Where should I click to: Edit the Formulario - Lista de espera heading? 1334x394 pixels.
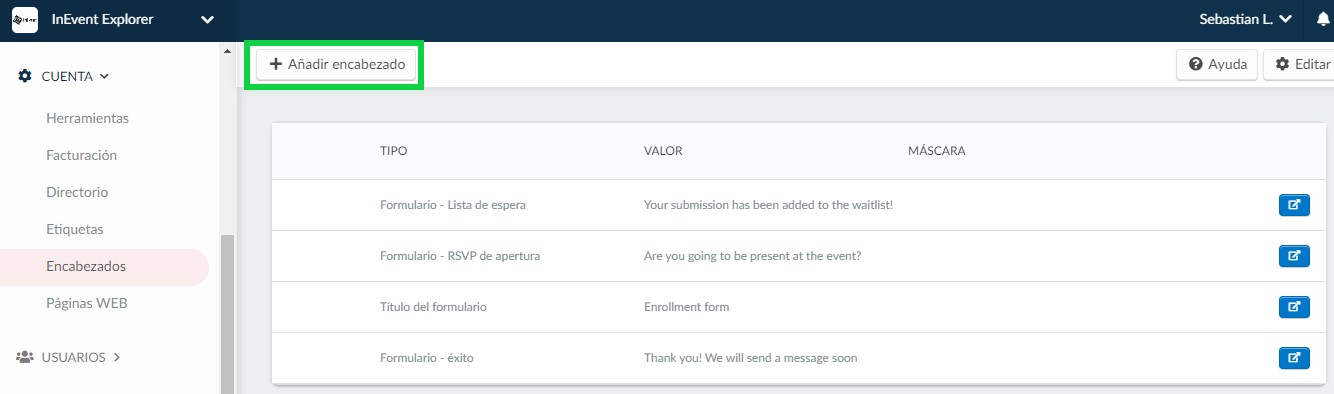[x=1294, y=205]
